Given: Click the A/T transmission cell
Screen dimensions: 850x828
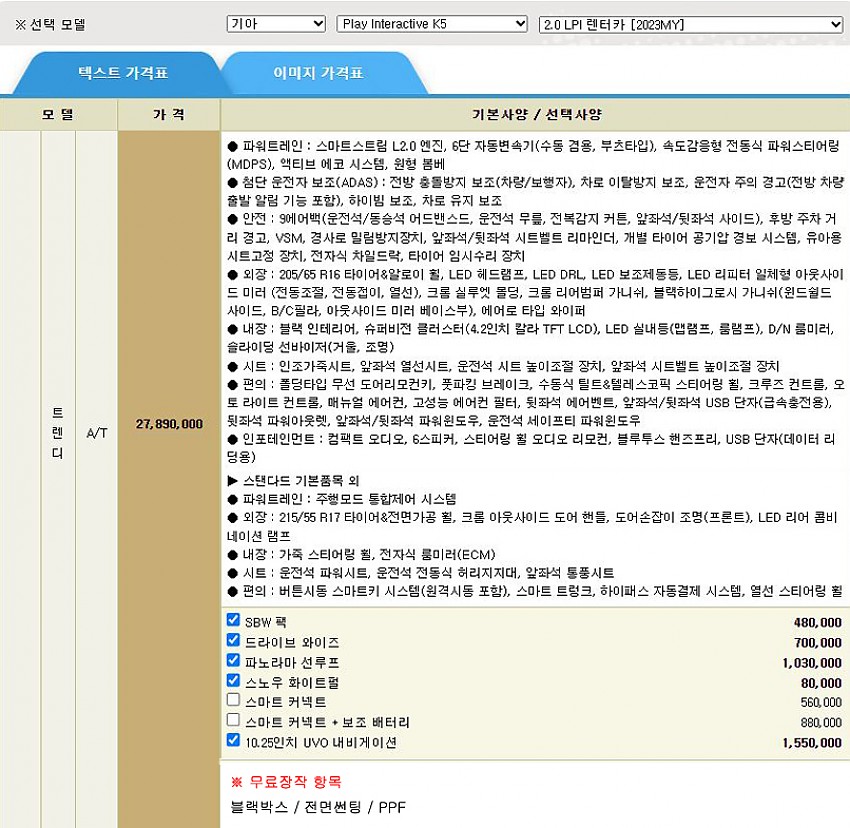Looking at the screenshot, I should point(97,432).
